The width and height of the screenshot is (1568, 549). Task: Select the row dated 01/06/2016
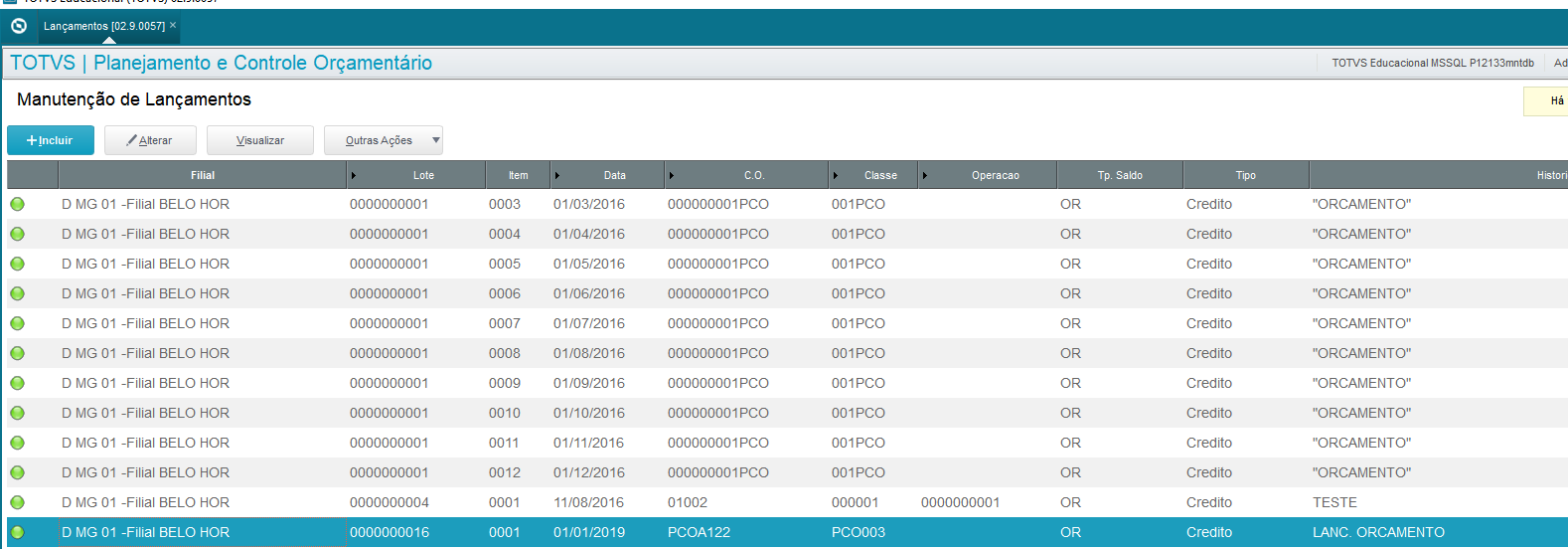[x=787, y=293]
